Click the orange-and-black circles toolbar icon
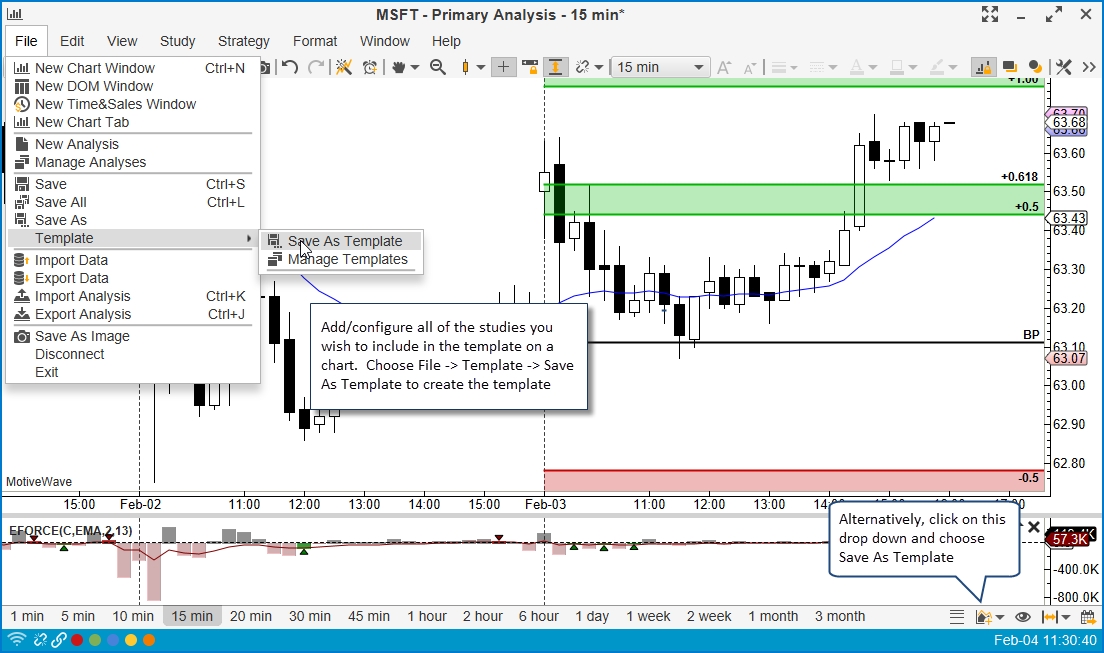Viewport: 1104px width, 653px height. pyautogui.click(x=1035, y=67)
